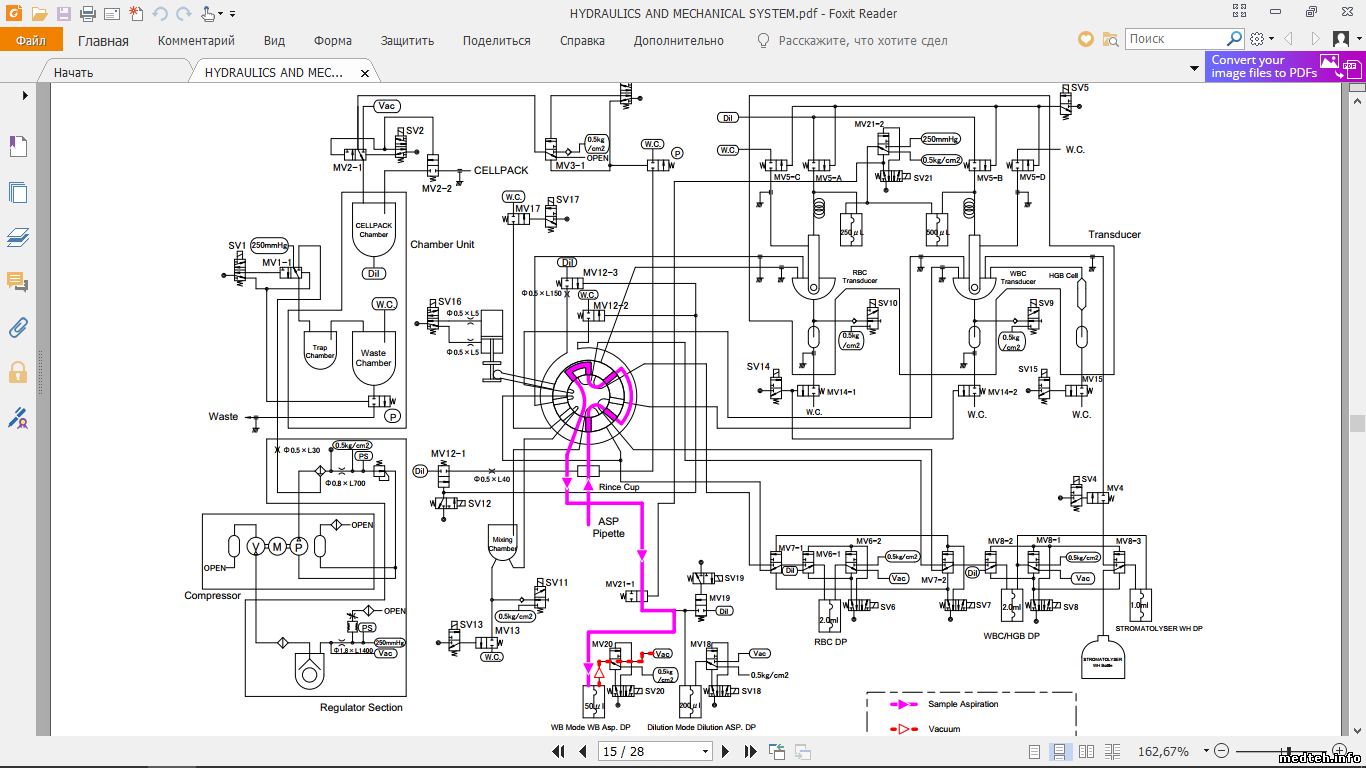Open the Comments panel in sidebar
The image size is (1366, 768).
(18, 283)
